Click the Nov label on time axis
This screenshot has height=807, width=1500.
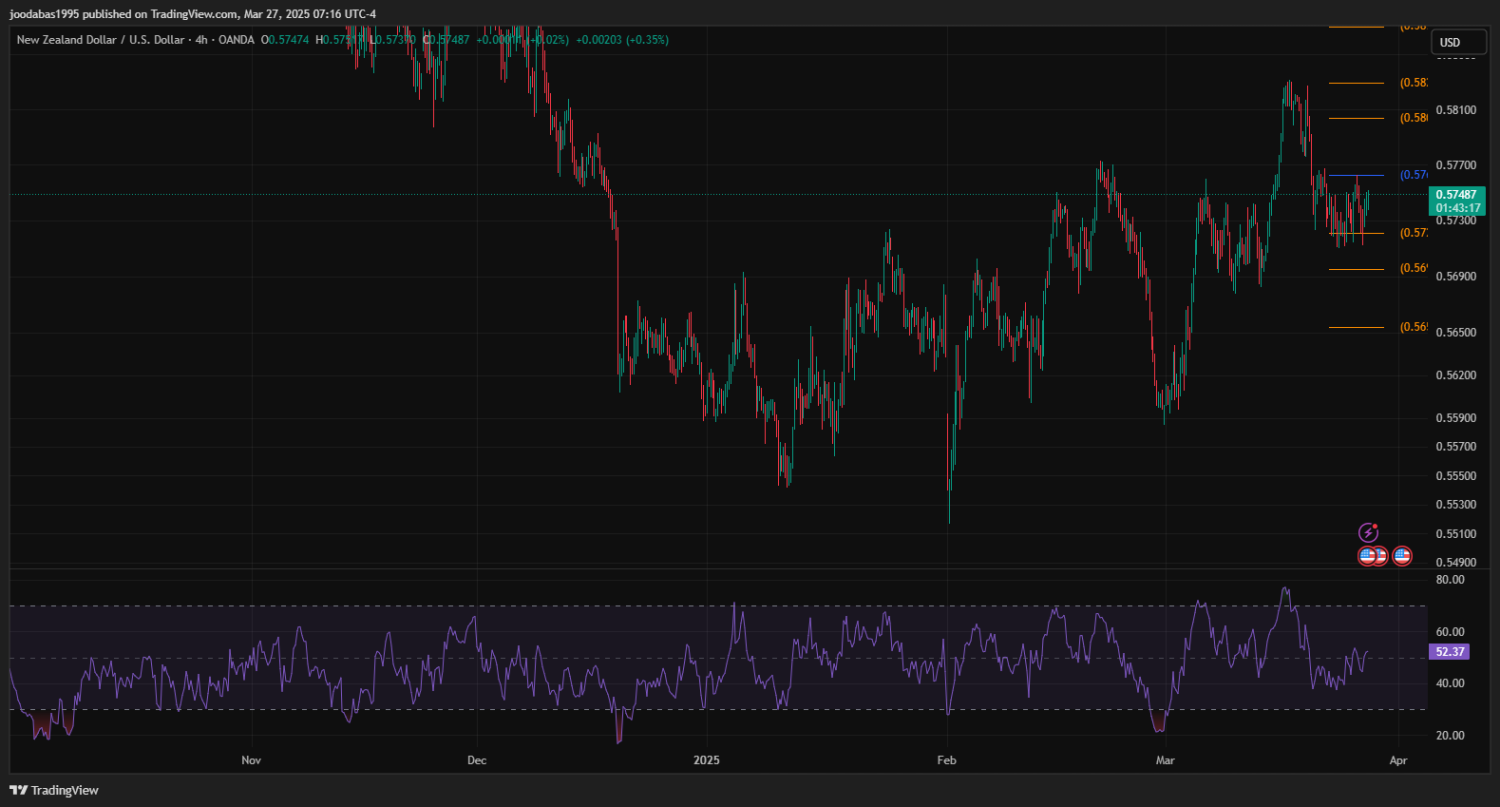(251, 761)
